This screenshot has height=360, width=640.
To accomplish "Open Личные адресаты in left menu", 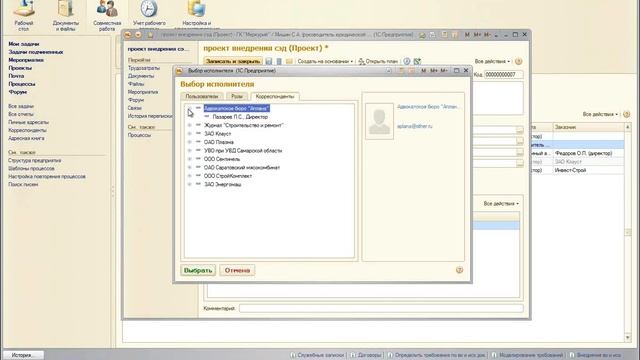I will (x=28, y=122).
